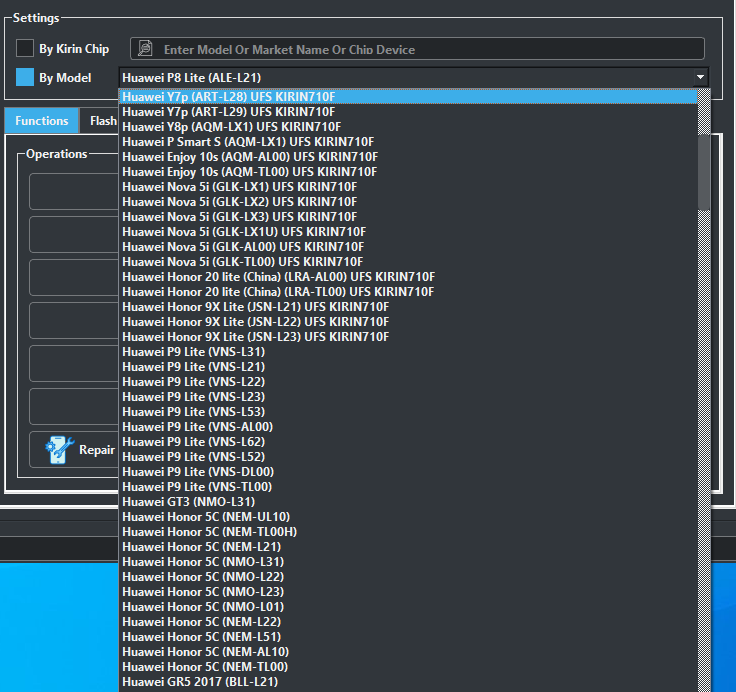Choose Huawei P9 Lite (VNS-L52)

[x=408, y=457]
